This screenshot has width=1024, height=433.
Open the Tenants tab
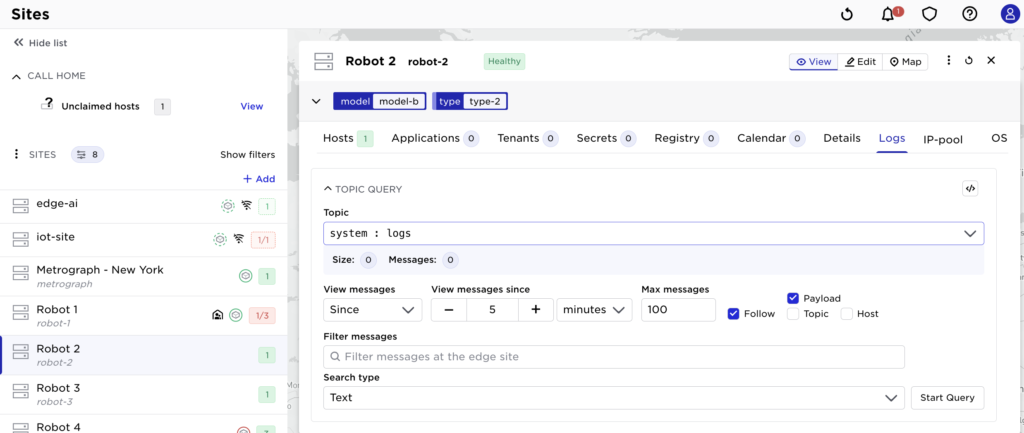(528, 138)
